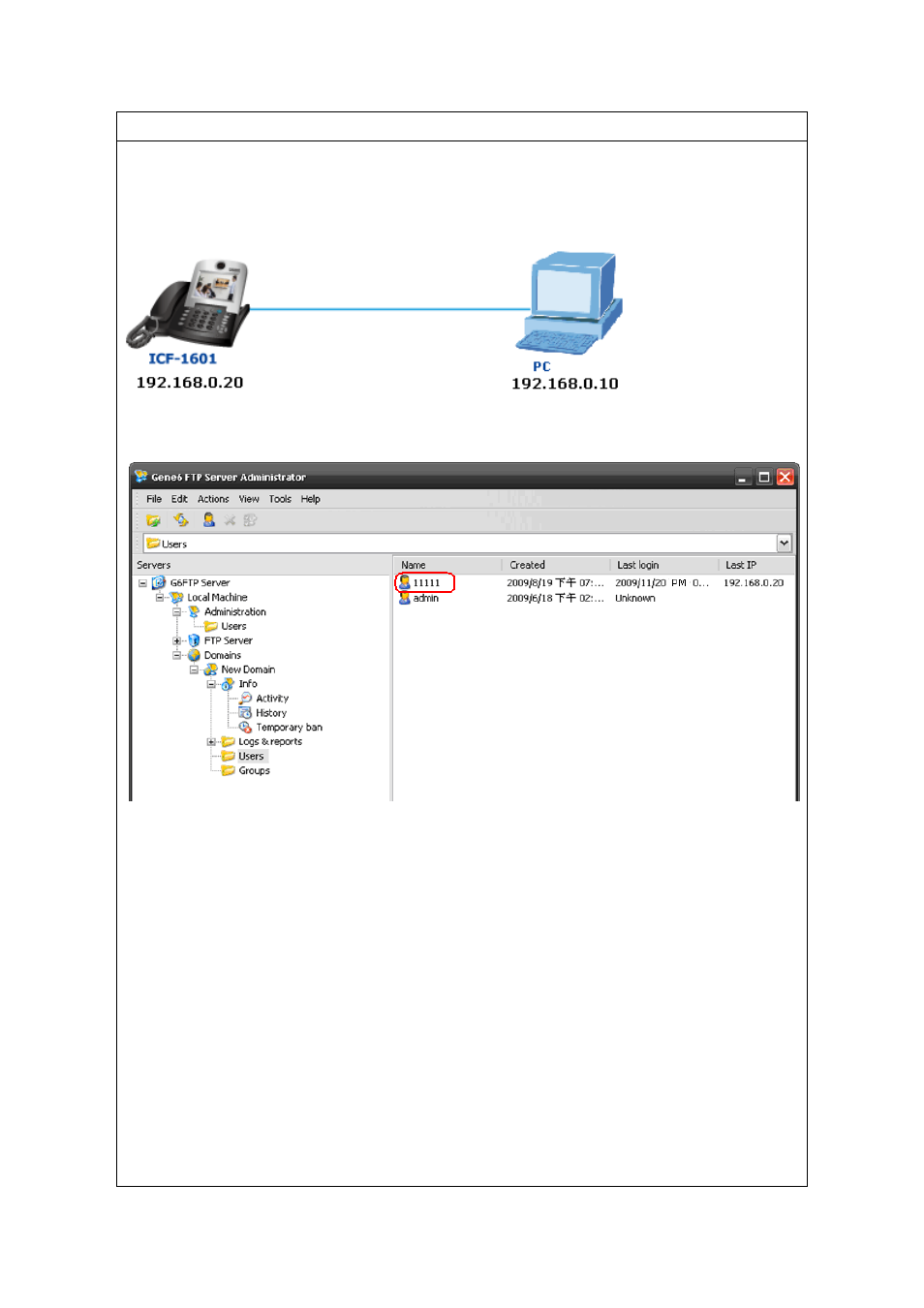The image size is (924, 1308).
Task: Select Users folder under Administration
Action: (233, 627)
